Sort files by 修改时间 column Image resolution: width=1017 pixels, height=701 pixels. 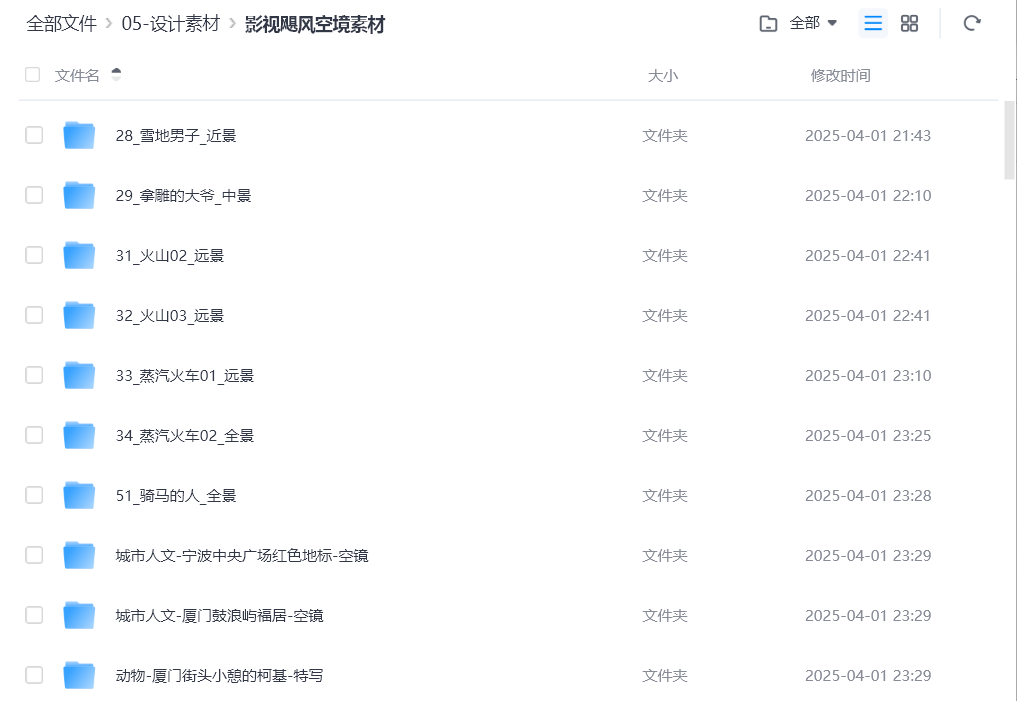[x=840, y=75]
